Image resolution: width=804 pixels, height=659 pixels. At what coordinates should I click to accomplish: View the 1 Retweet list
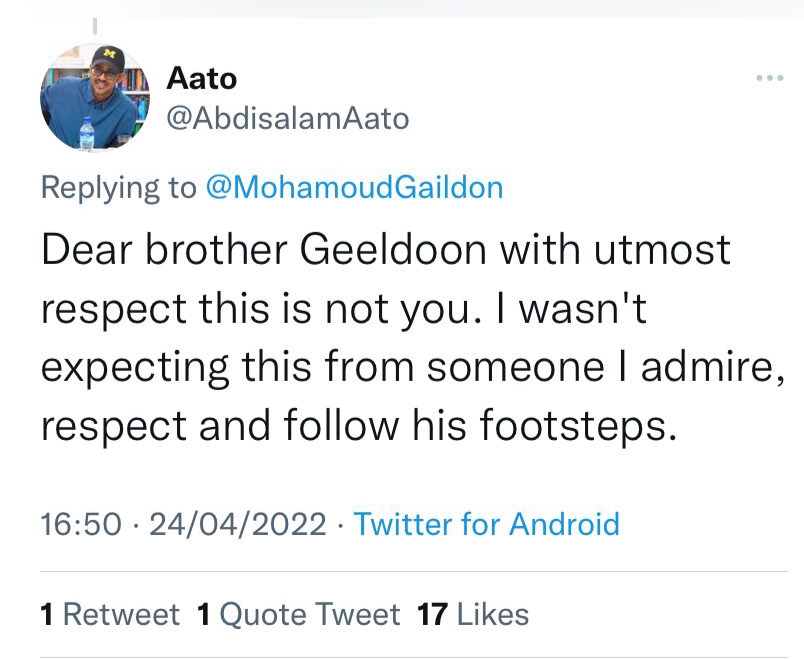click(x=110, y=613)
